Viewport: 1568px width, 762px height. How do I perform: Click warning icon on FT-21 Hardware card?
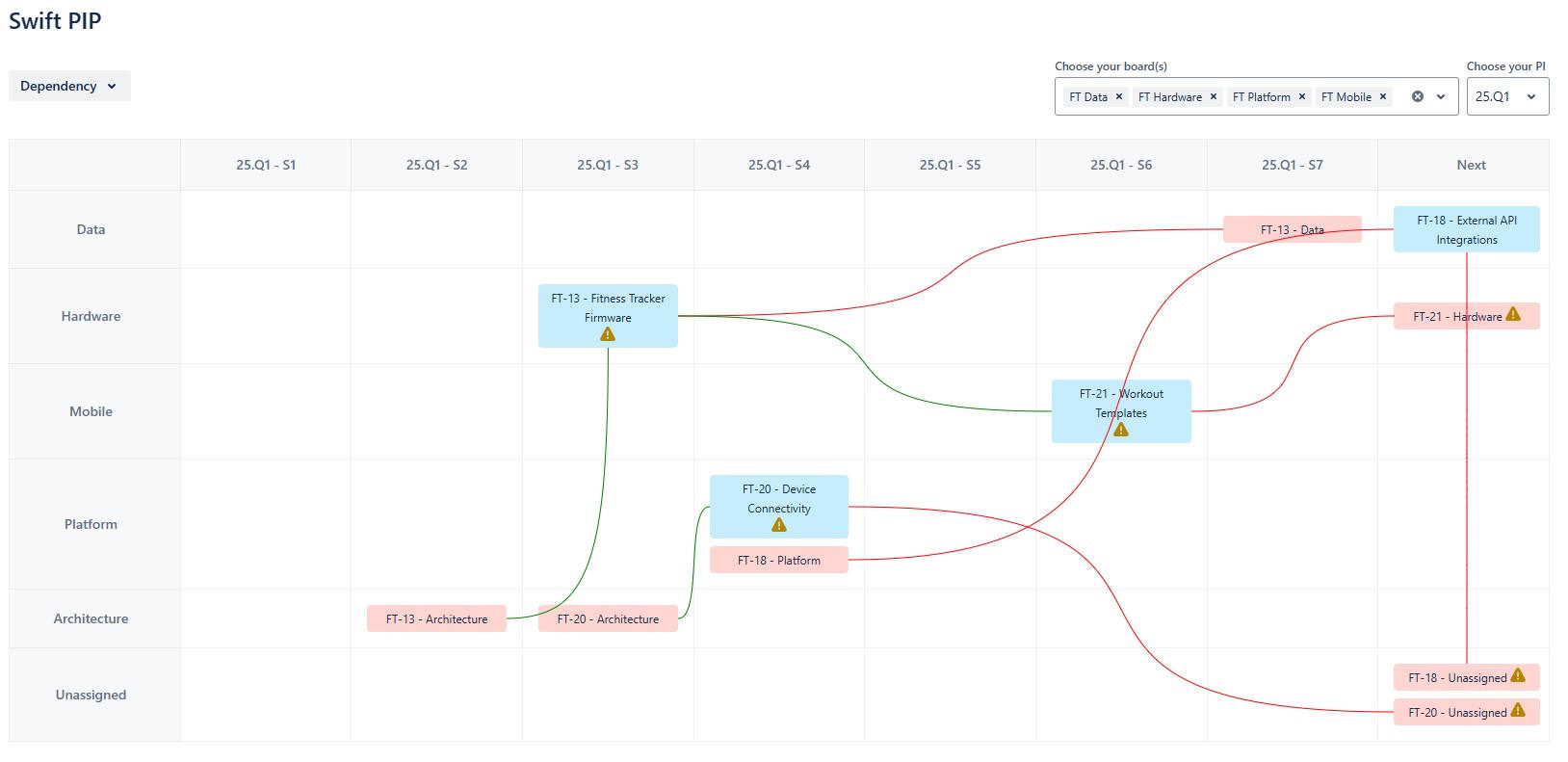click(1513, 314)
